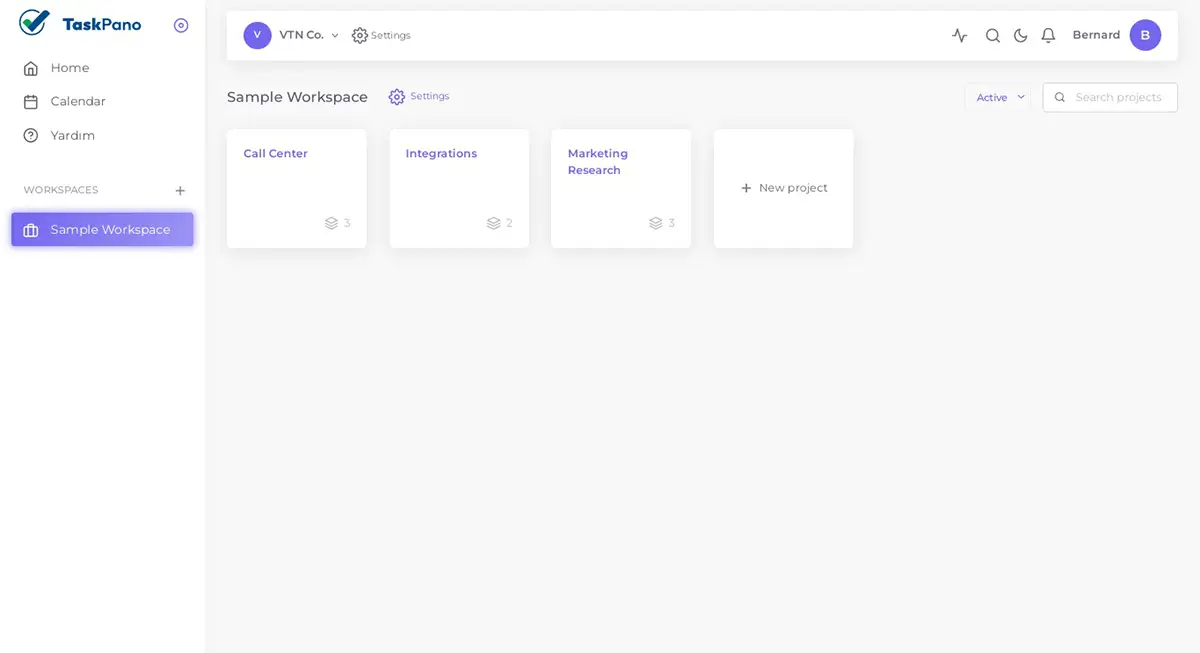Click the Home house icon
The image size is (1200, 653).
31,68
